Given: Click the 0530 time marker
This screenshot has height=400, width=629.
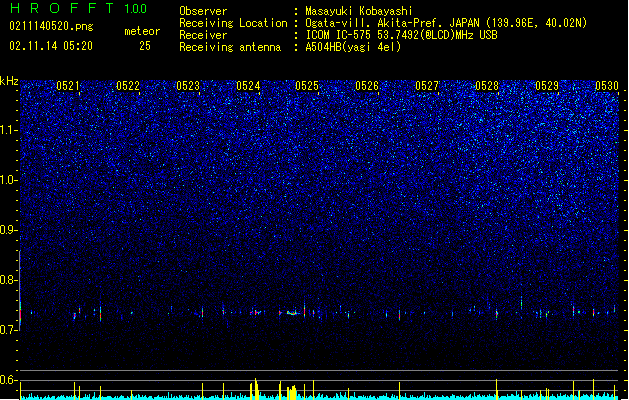Looking at the screenshot, I should pos(607,86).
